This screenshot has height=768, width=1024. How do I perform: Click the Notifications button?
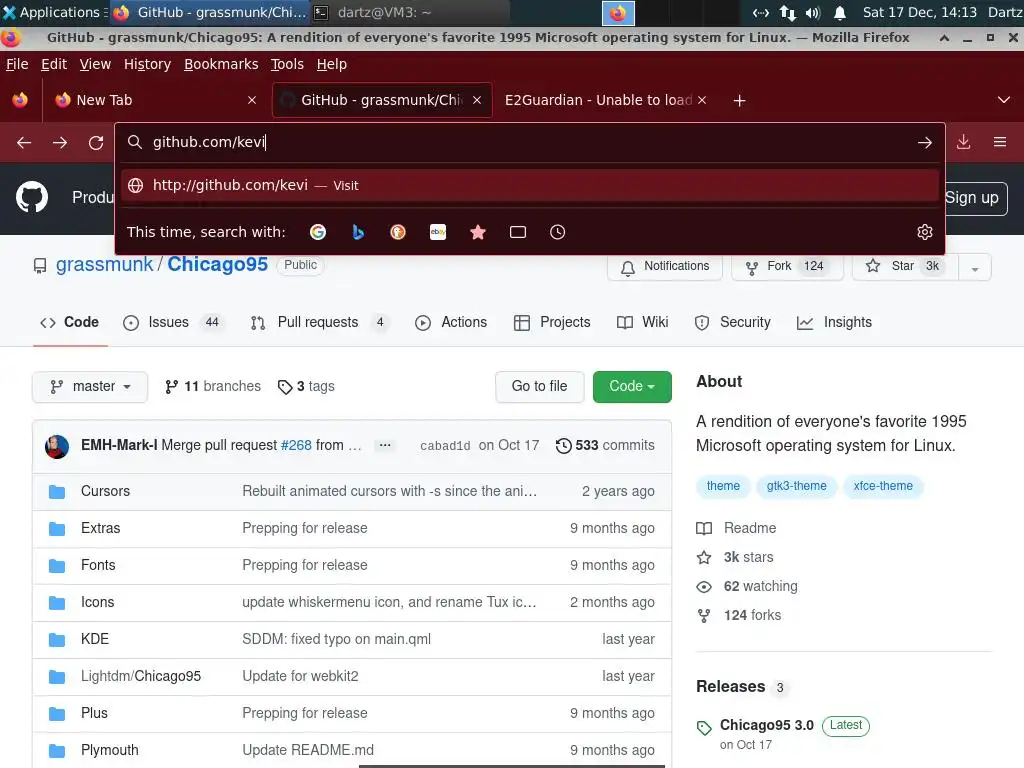(x=665, y=267)
